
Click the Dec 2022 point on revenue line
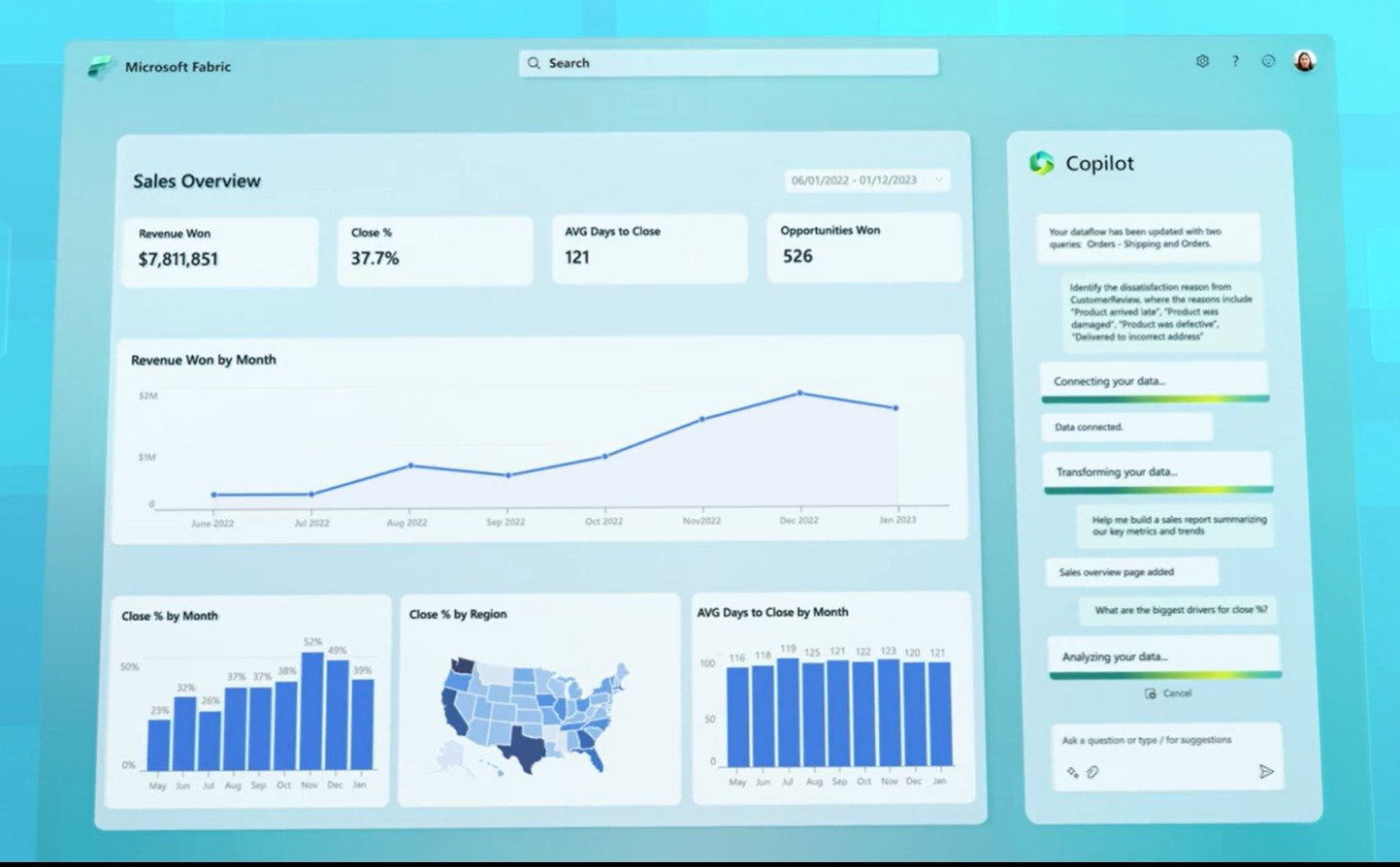pos(799,393)
